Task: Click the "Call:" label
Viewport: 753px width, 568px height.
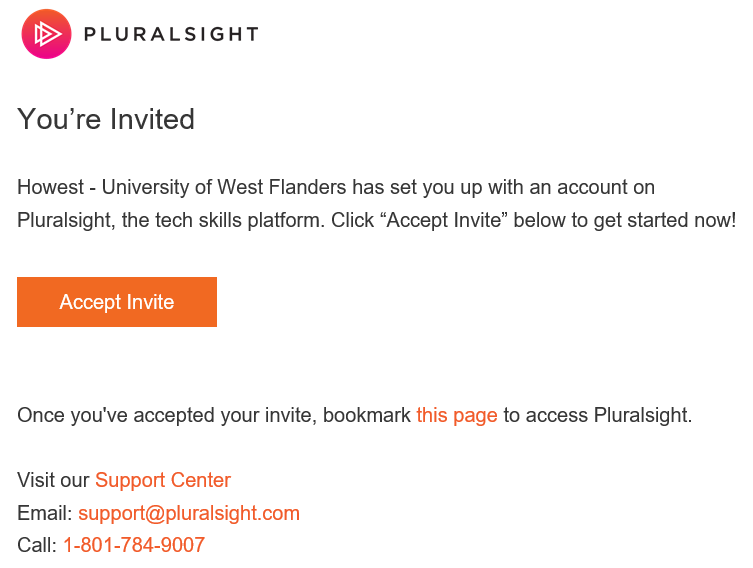Action: click(37, 545)
